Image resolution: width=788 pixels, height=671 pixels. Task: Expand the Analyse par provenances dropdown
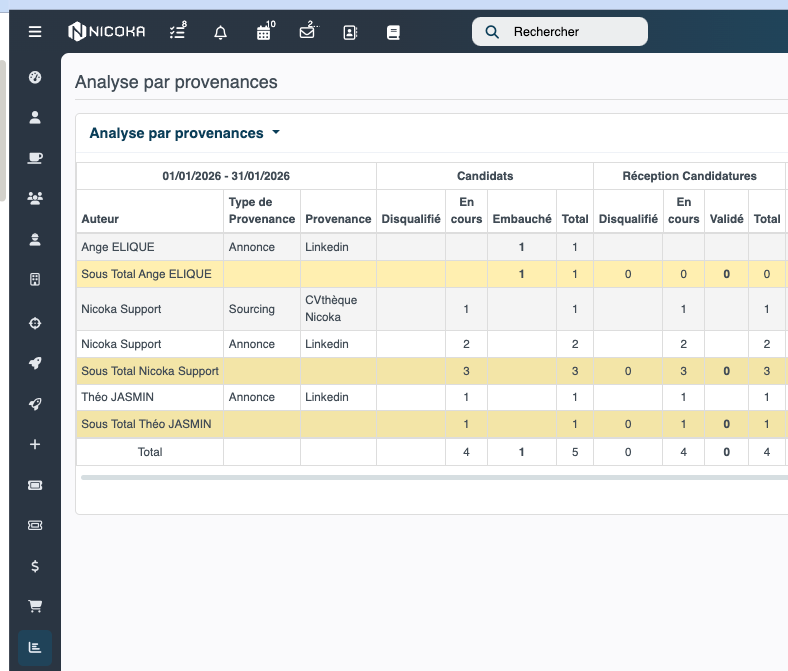click(x=184, y=133)
